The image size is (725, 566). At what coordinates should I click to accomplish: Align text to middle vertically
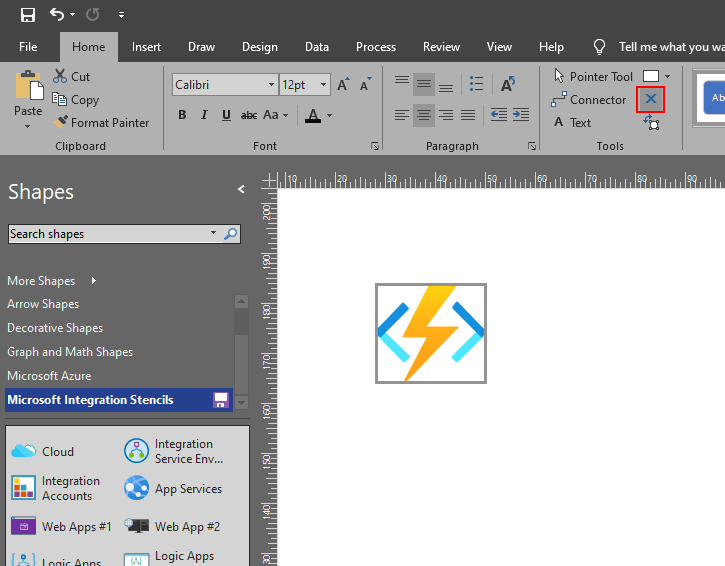(x=424, y=84)
